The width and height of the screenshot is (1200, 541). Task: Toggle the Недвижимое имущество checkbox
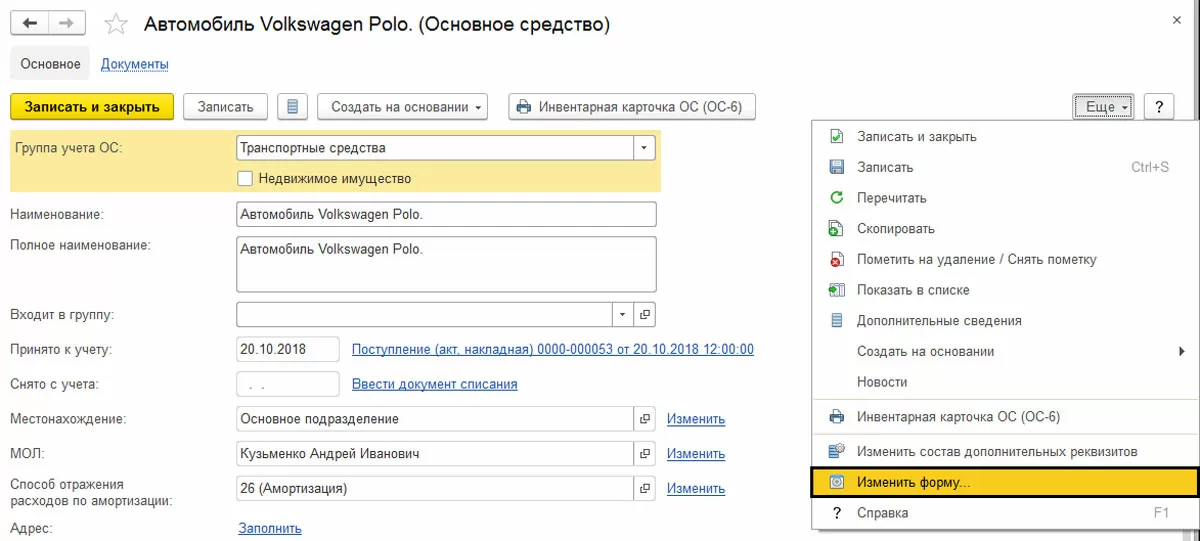pyautogui.click(x=245, y=179)
